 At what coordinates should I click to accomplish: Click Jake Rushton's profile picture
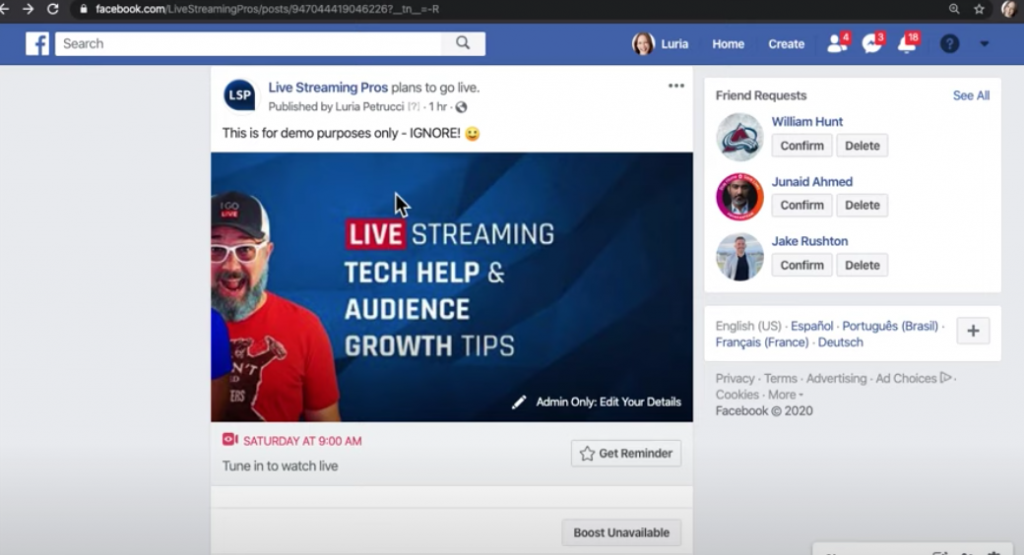(739, 257)
